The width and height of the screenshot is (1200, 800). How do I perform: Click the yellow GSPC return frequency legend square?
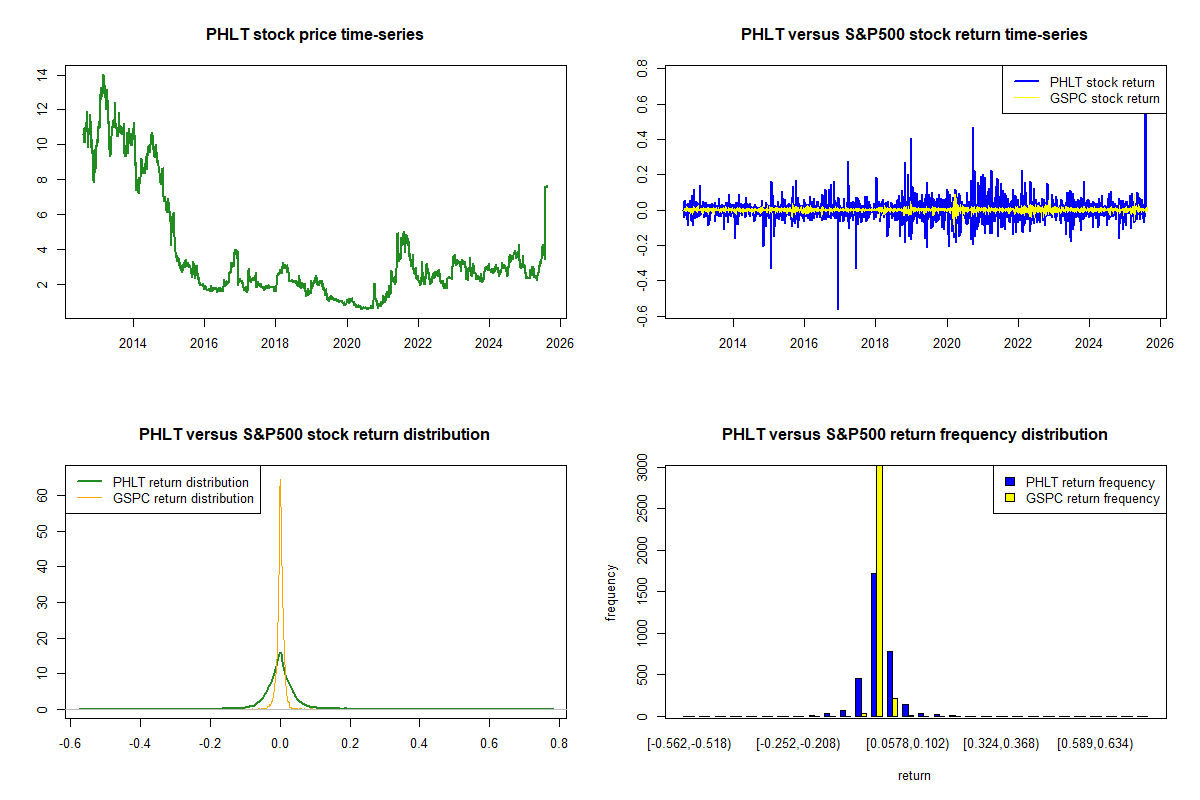point(1010,498)
